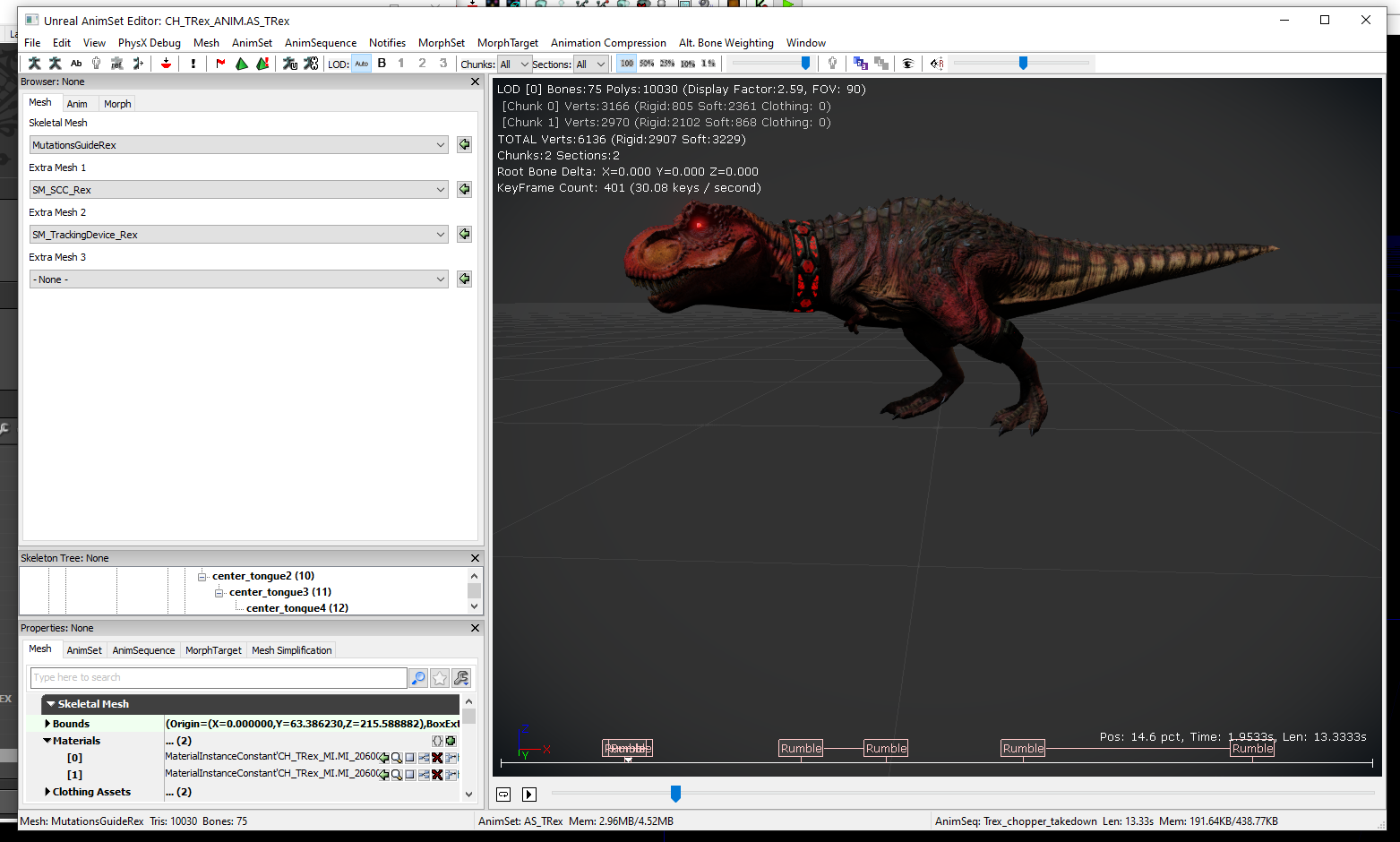Open the Mesh Simplification properties tab

291,650
